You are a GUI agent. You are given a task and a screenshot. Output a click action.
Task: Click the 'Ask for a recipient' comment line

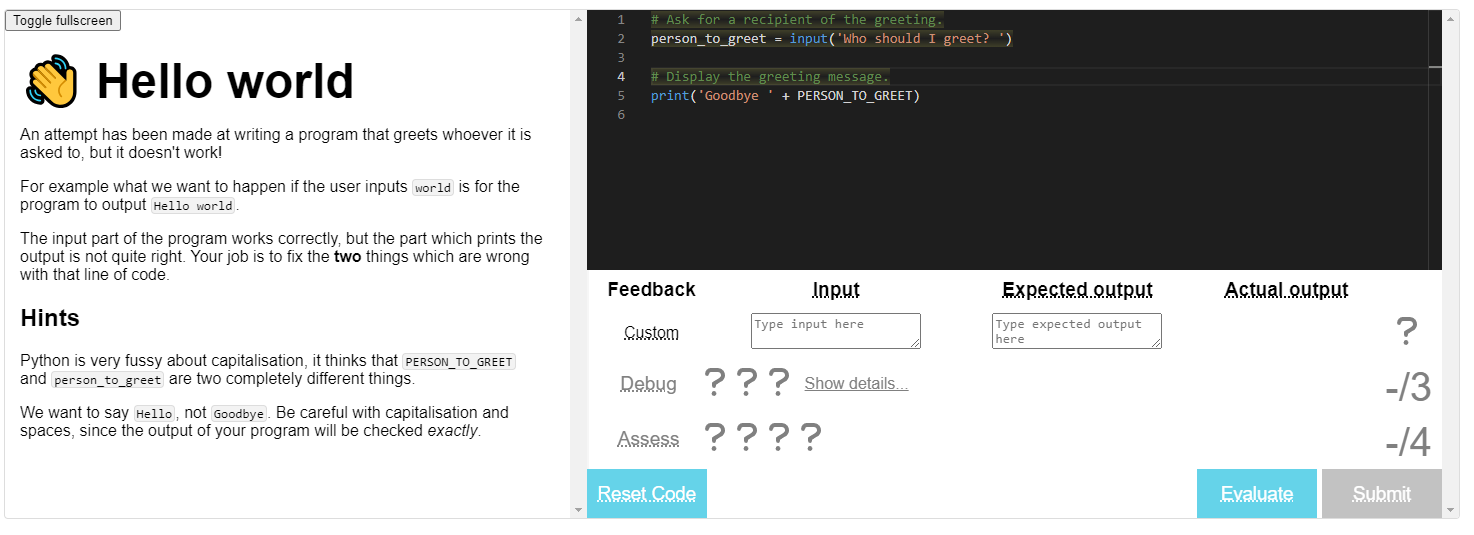pyautogui.click(x=797, y=20)
